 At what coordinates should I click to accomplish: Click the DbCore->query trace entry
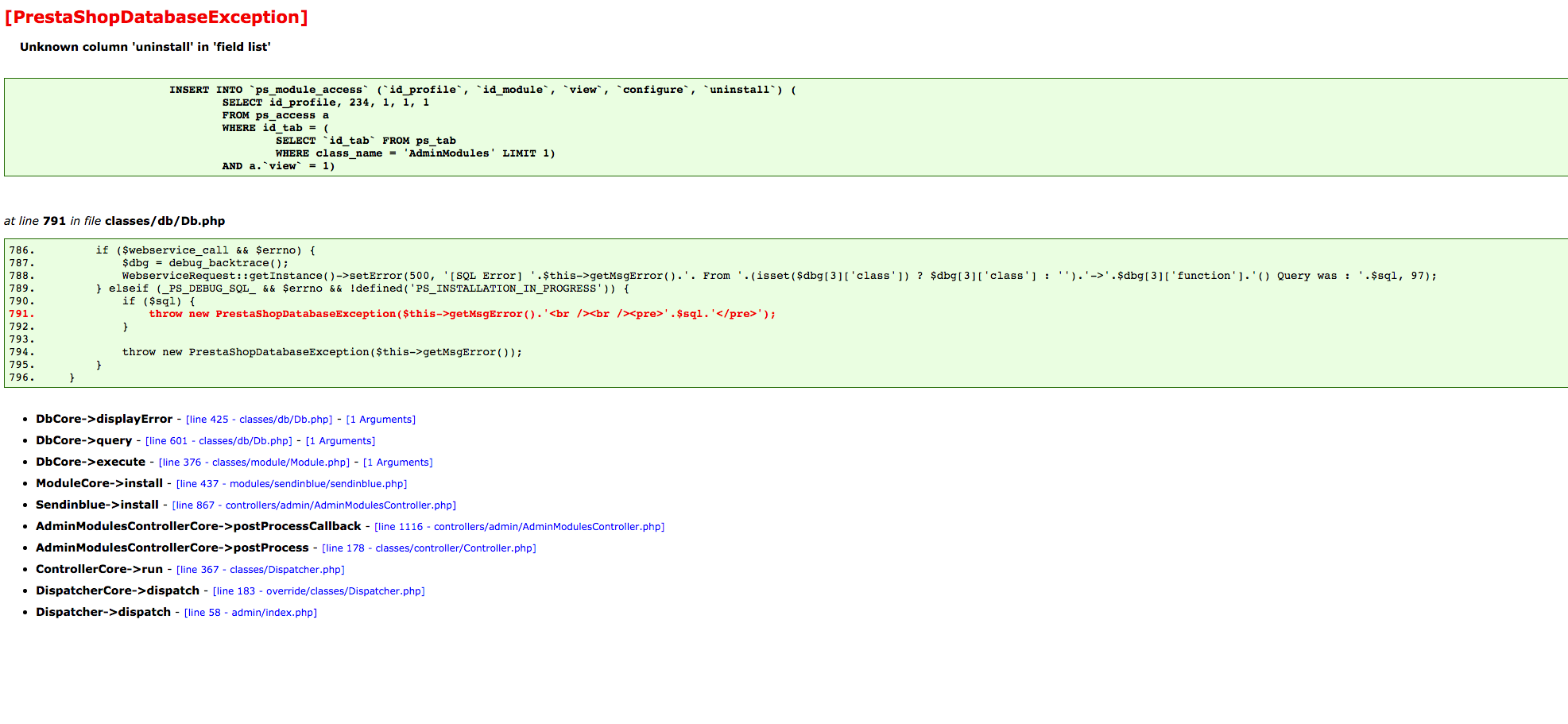84,440
